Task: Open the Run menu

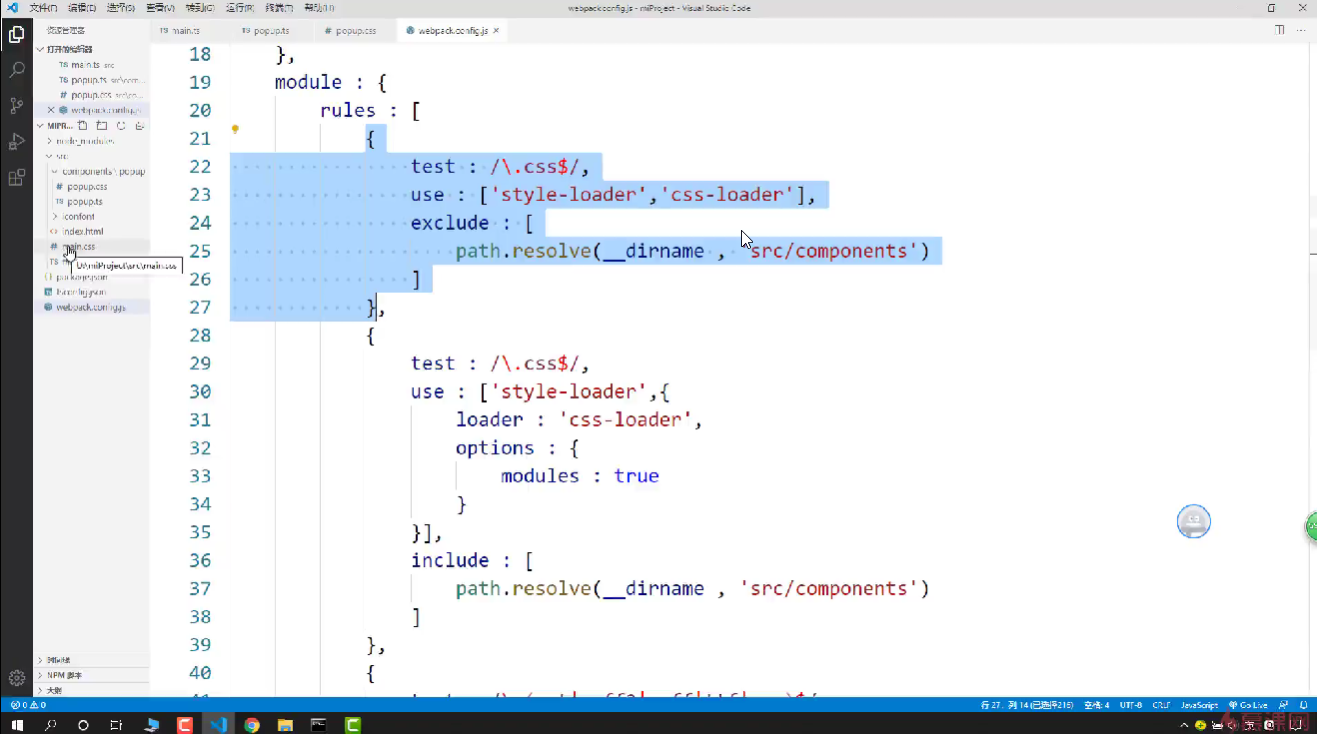Action: pyautogui.click(x=239, y=7)
